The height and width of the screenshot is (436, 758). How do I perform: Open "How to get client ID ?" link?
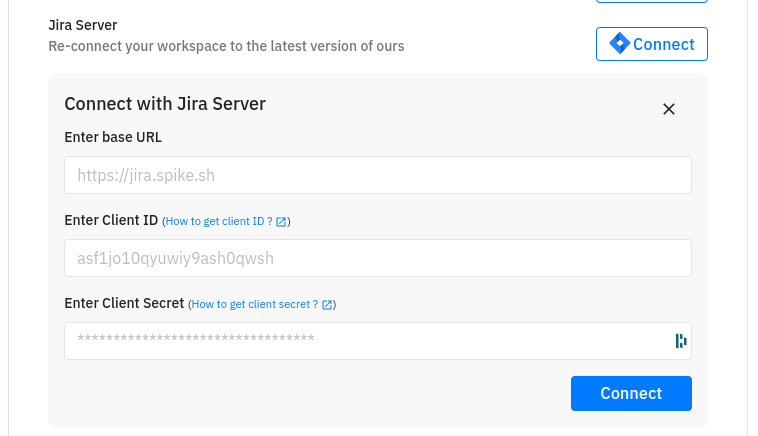pos(219,221)
